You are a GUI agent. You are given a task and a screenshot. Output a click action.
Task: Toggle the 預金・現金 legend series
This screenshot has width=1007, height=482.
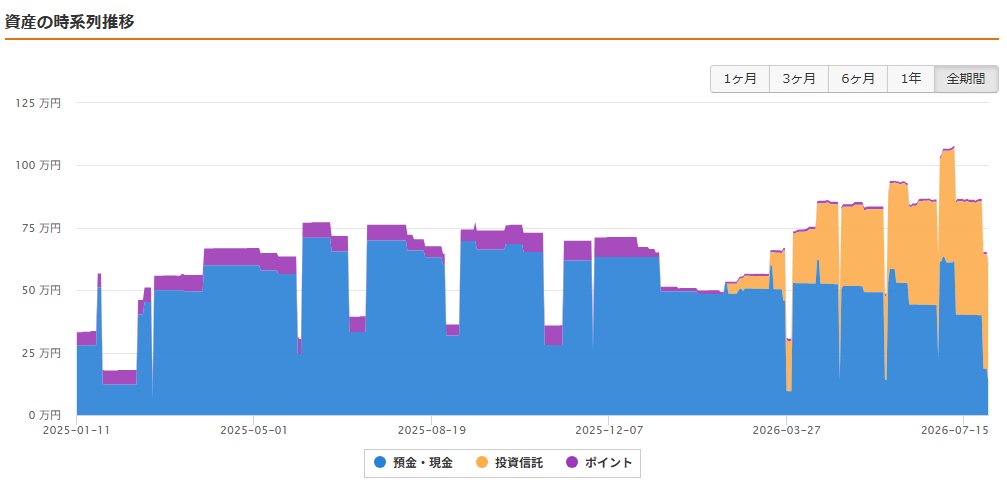tap(414, 463)
